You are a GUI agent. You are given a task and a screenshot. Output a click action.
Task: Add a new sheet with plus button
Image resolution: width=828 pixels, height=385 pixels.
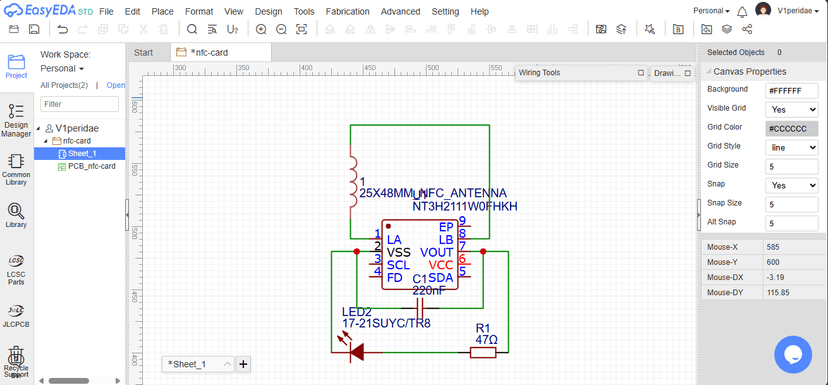tap(243, 364)
